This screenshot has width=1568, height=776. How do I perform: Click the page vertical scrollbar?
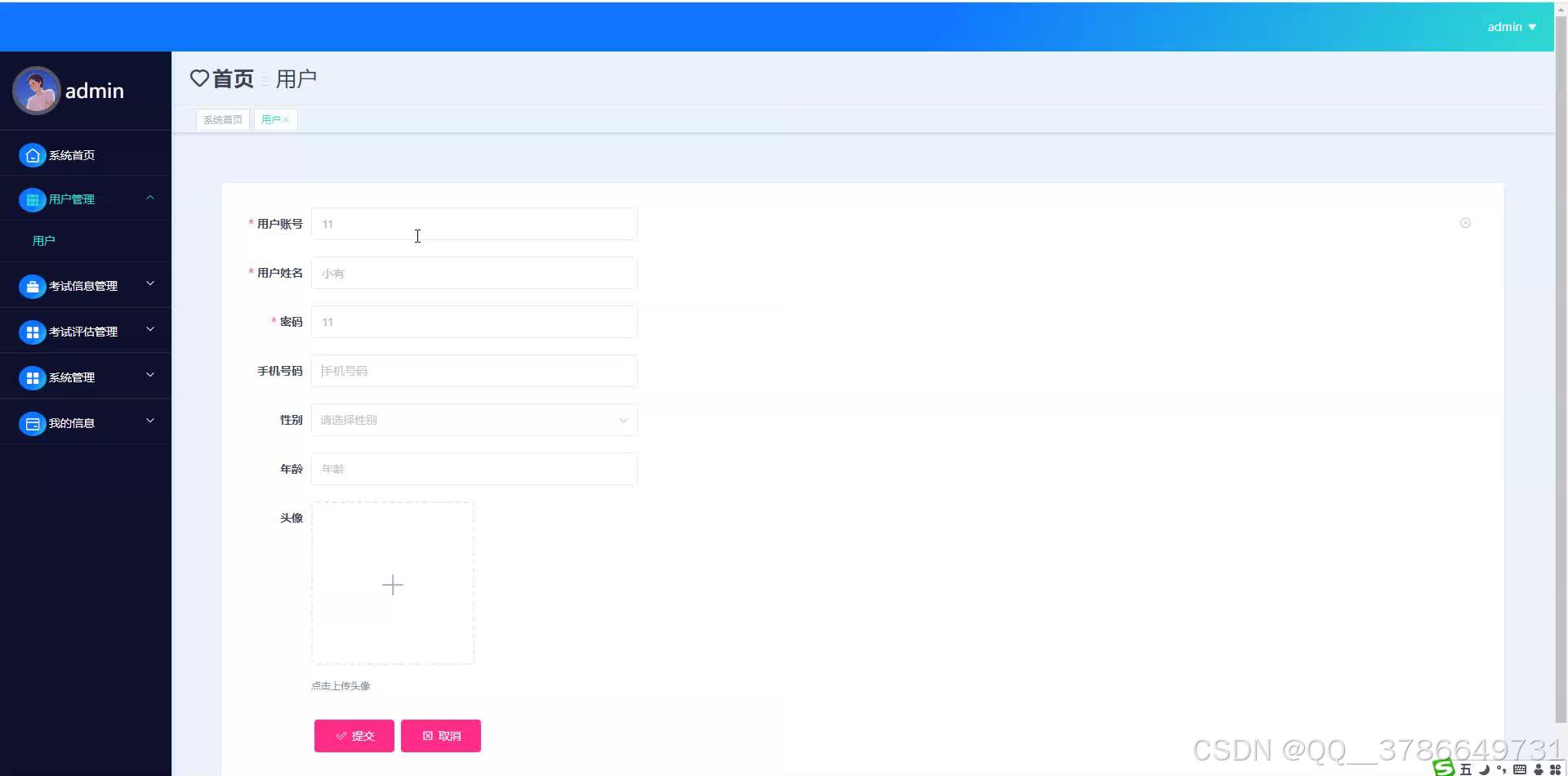(x=1561, y=368)
